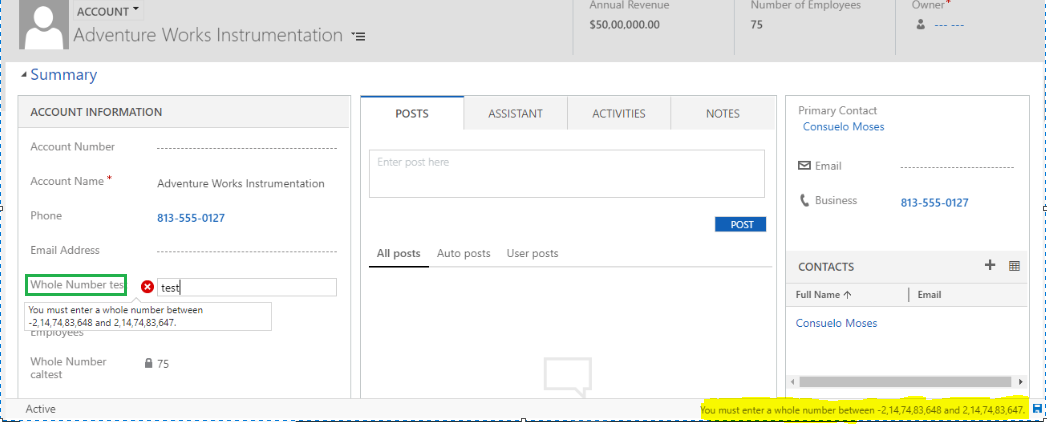Click the POST button
Image resolution: width=1047 pixels, height=424 pixels.
(741, 224)
